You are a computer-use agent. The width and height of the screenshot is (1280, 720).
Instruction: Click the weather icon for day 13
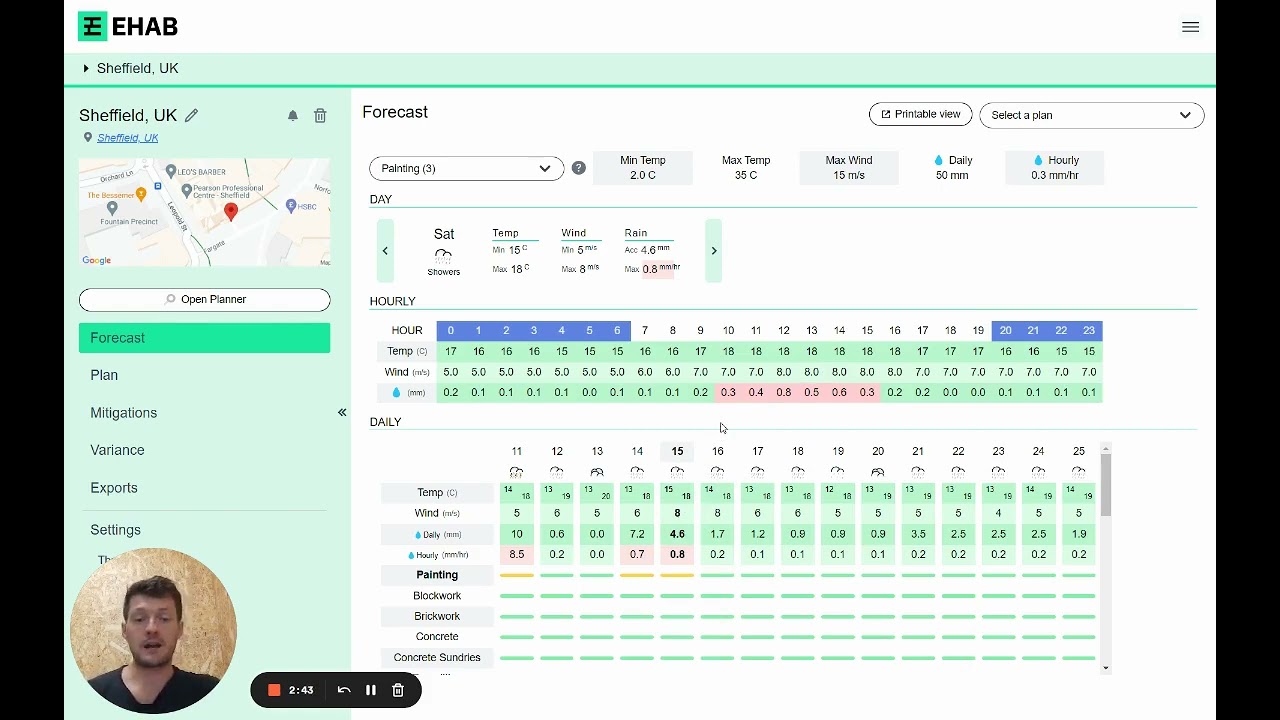597,472
